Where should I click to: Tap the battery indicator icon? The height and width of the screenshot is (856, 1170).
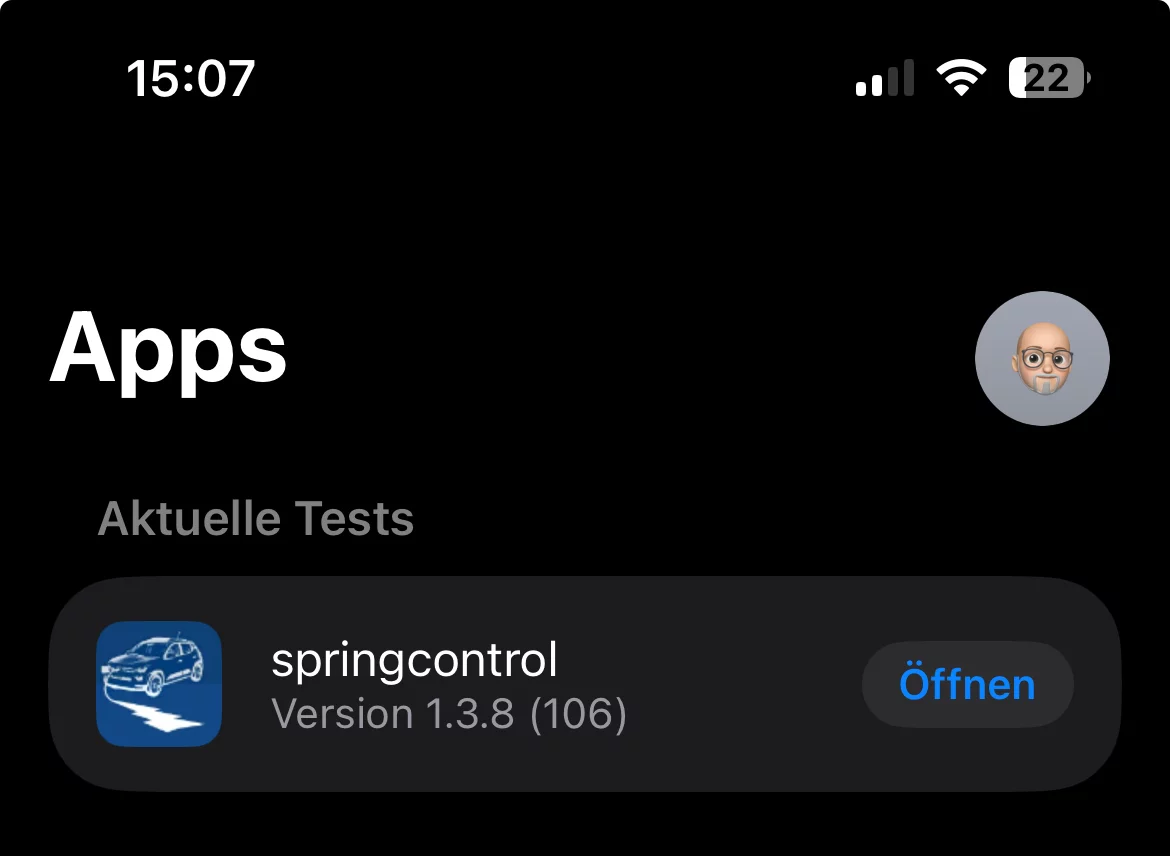point(1049,78)
